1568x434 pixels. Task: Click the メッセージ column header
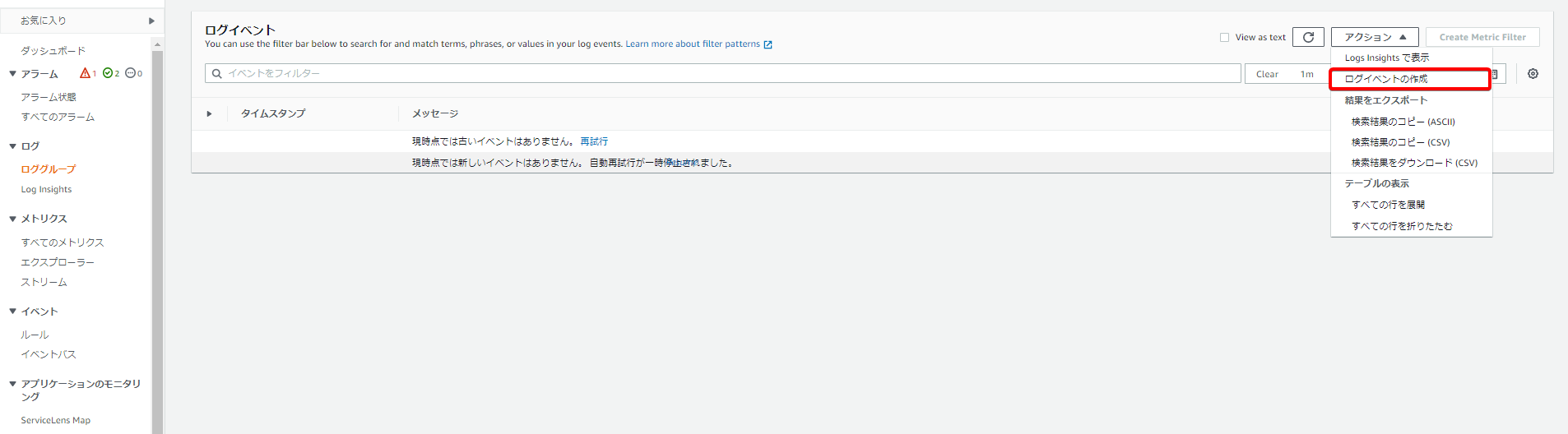(x=435, y=113)
